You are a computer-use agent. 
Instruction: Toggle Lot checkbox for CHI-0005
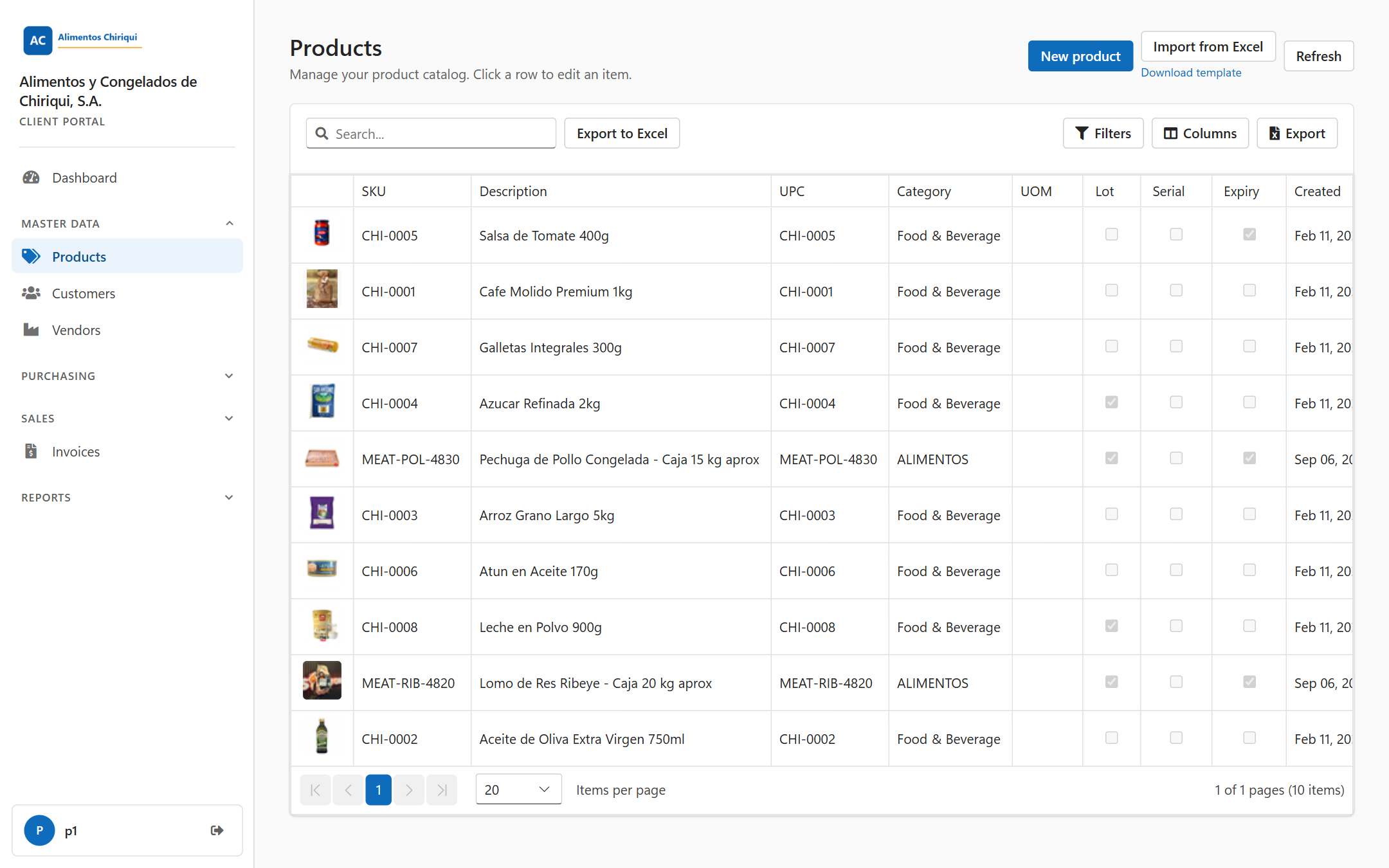[x=1111, y=234]
